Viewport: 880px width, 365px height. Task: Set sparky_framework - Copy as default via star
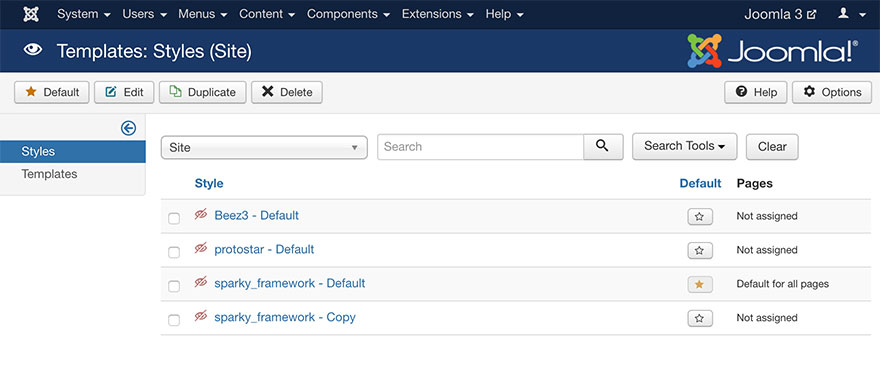coord(700,318)
